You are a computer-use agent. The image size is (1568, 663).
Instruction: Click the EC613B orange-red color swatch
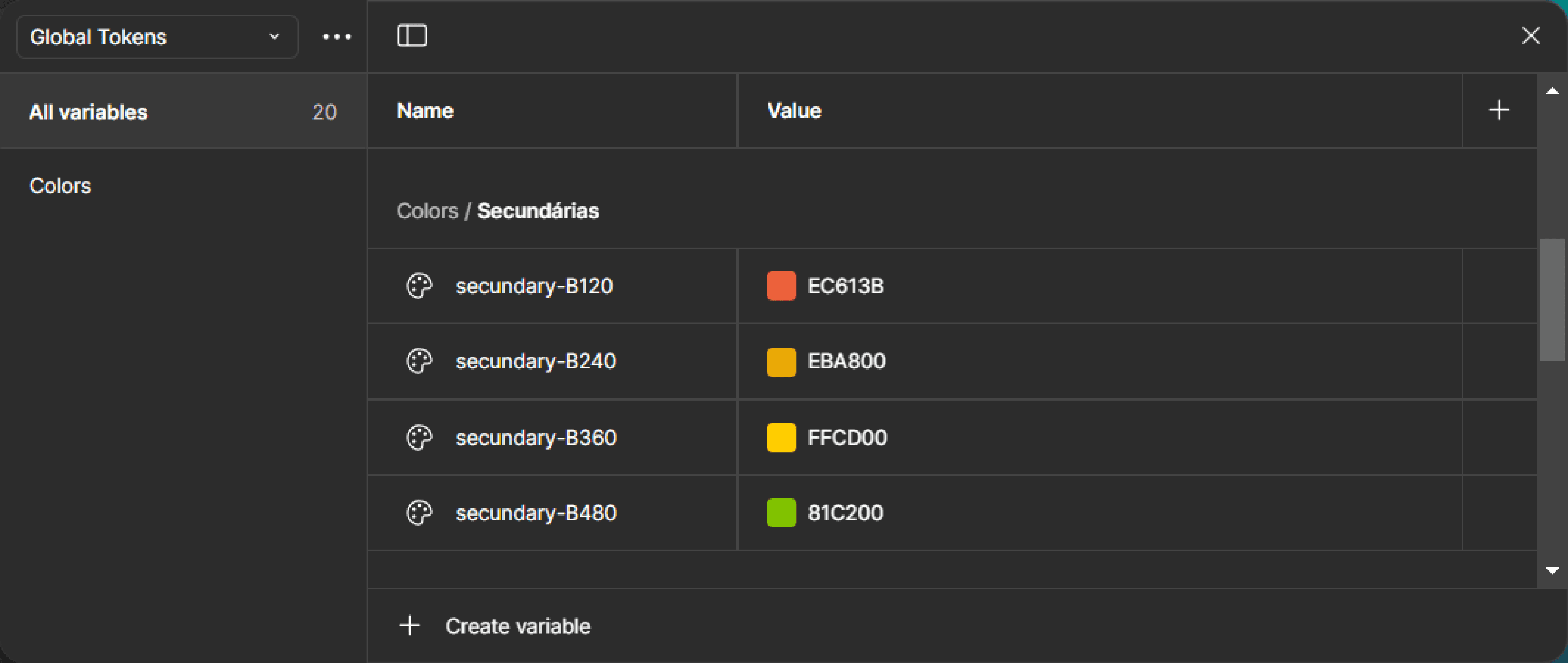pyautogui.click(x=781, y=286)
